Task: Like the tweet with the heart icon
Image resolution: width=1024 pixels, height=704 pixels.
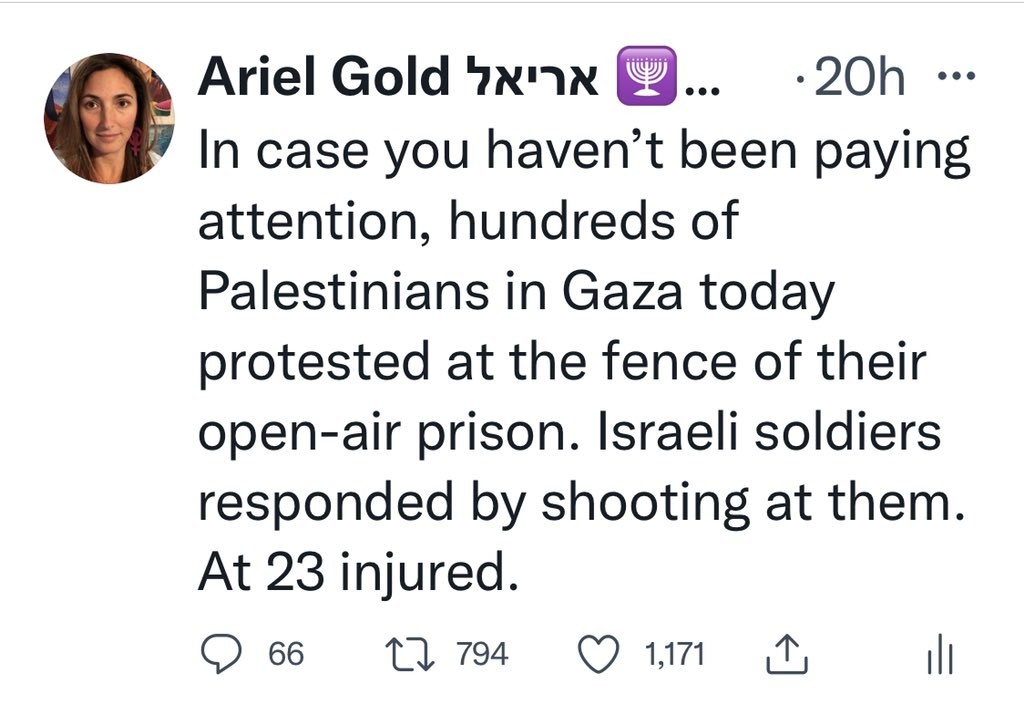Action: [x=600, y=655]
